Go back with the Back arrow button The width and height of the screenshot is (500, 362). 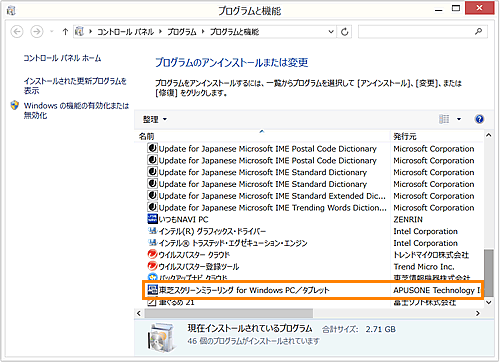(17, 32)
